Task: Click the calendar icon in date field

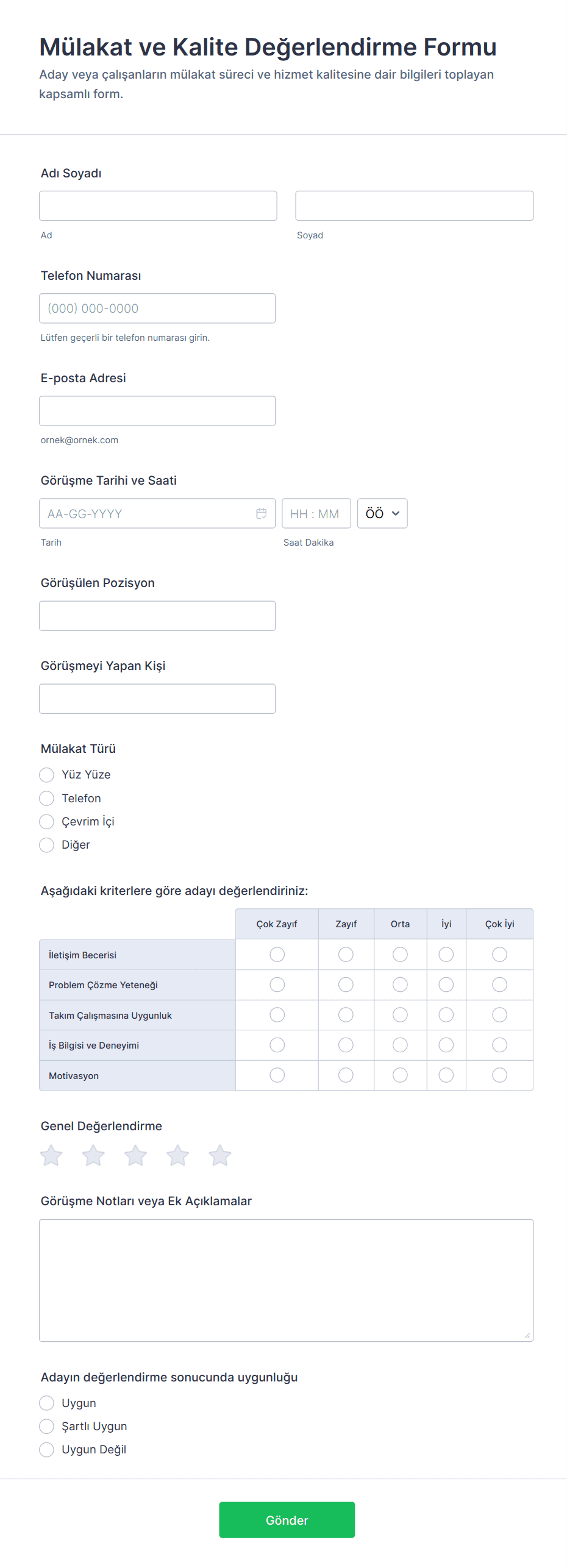Action: tap(262, 513)
